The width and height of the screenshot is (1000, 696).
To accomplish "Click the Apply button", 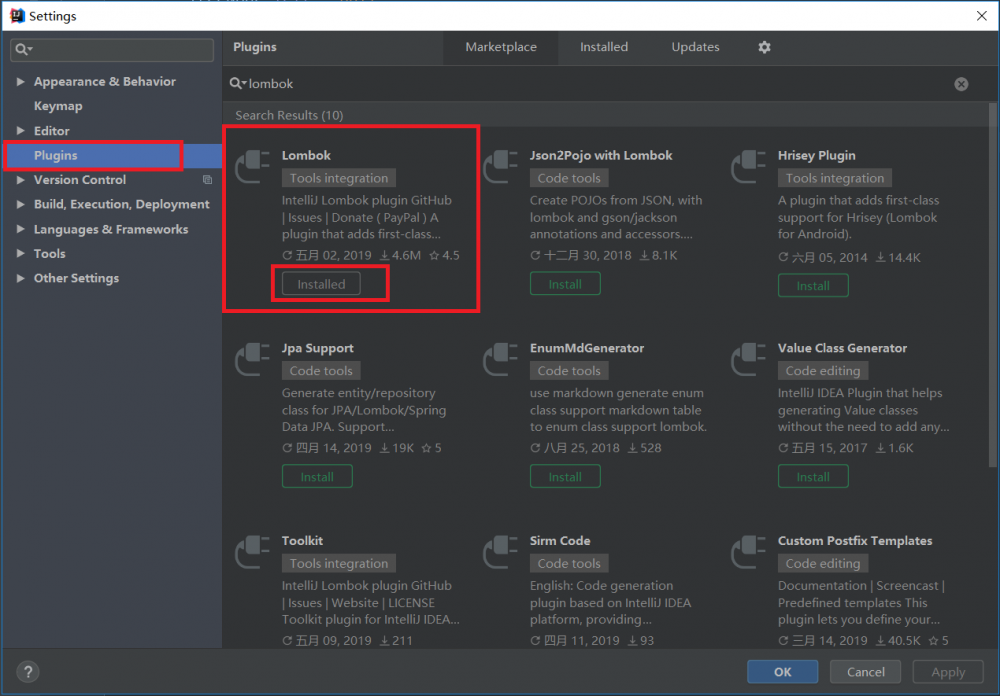I will point(948,672).
